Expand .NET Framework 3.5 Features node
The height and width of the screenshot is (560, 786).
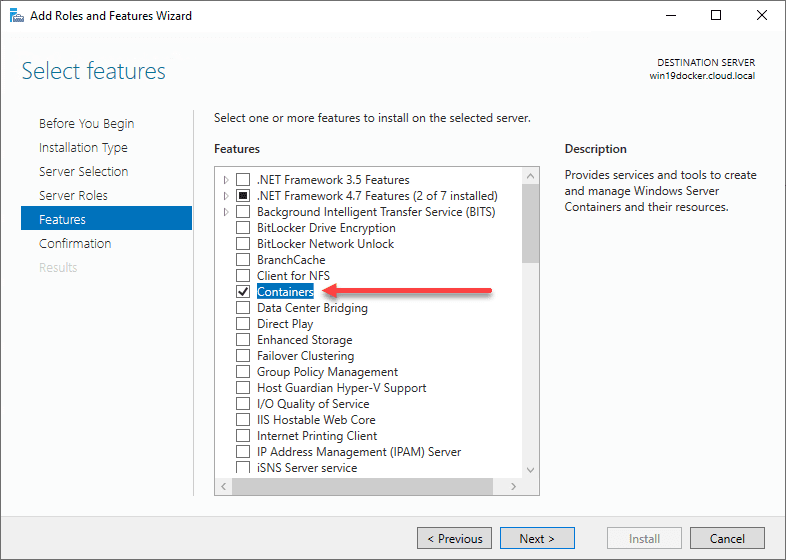(226, 180)
